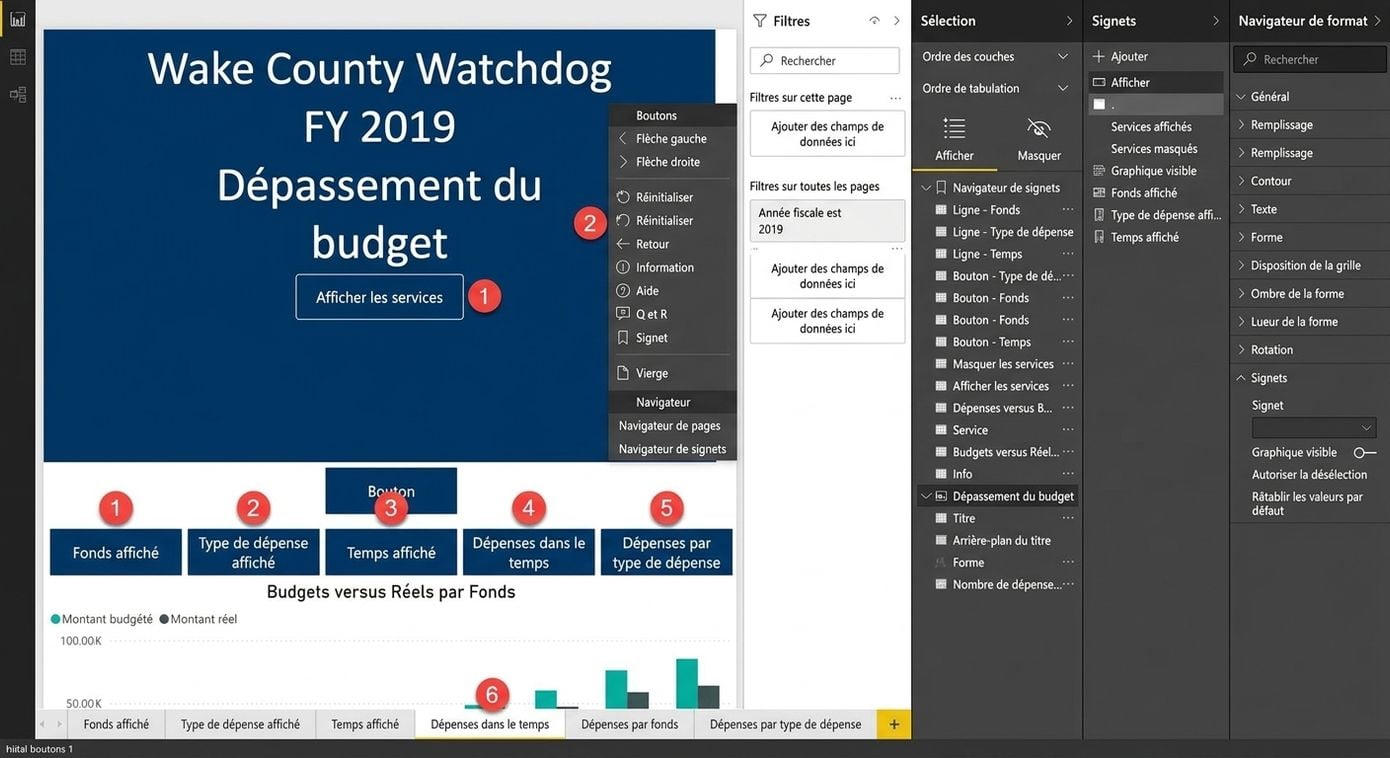Select the Services masqués bookmark
Viewport: 1390px width, 758px height.
[x=1154, y=149]
